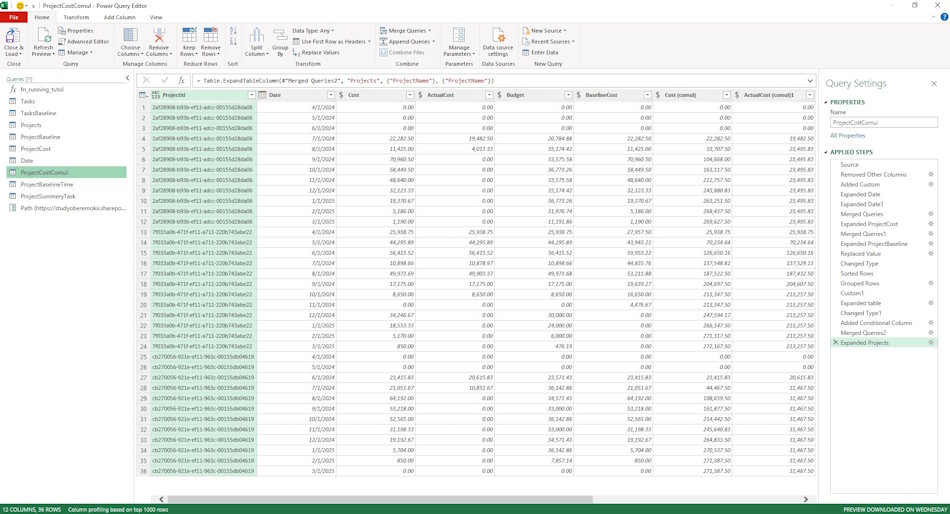Click Refresh Preview icon
The width and height of the screenshot is (950, 514).
click(x=43, y=36)
